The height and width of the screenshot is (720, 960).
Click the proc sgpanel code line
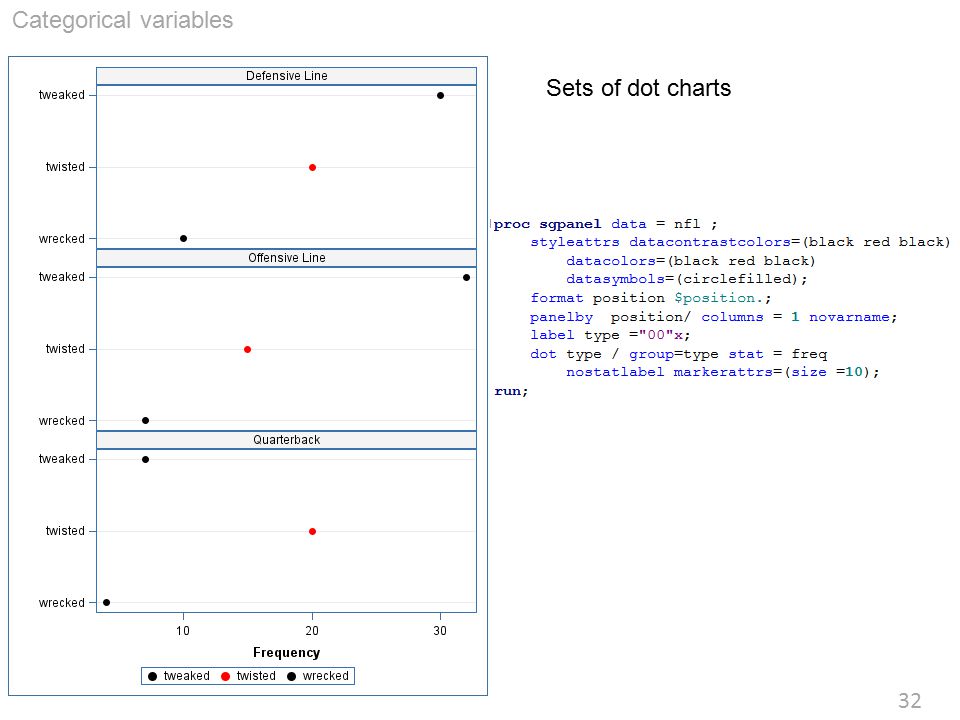pyautogui.click(x=605, y=224)
